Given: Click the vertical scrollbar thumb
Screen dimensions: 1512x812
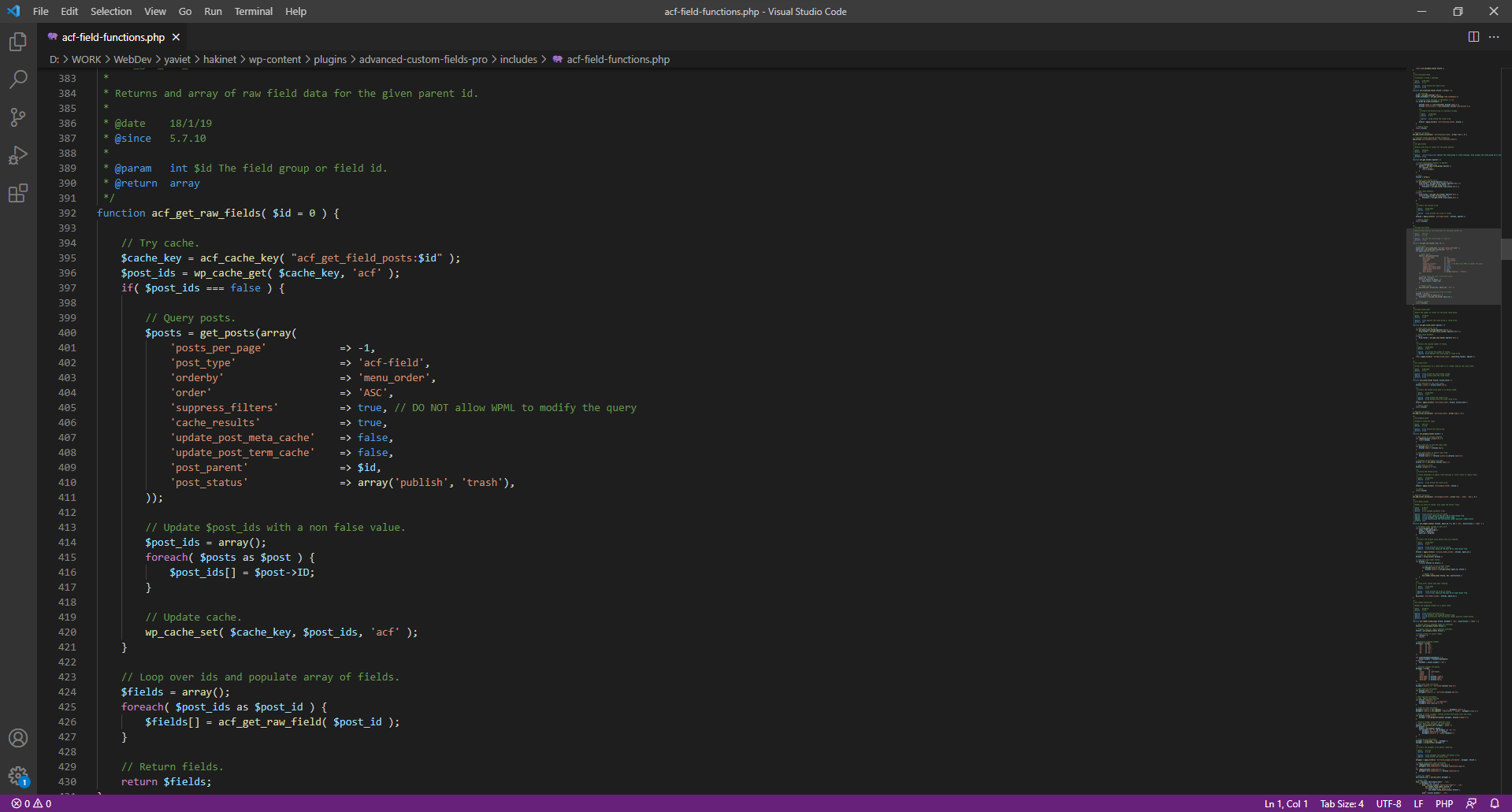Looking at the screenshot, I should pyautogui.click(x=1506, y=250).
